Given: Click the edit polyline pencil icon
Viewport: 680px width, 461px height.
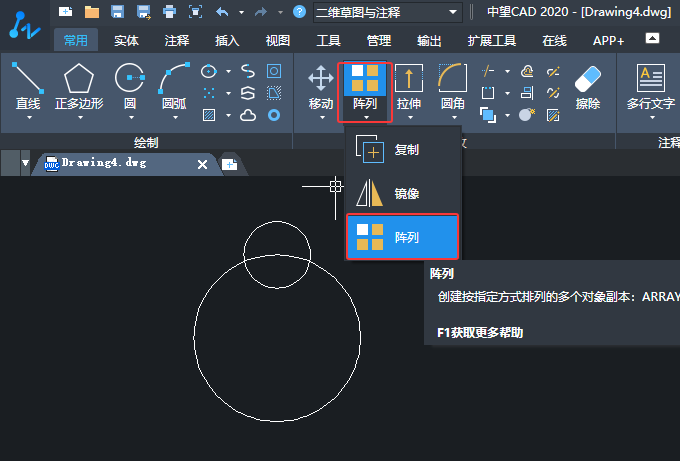Looking at the screenshot, I should [553, 71].
